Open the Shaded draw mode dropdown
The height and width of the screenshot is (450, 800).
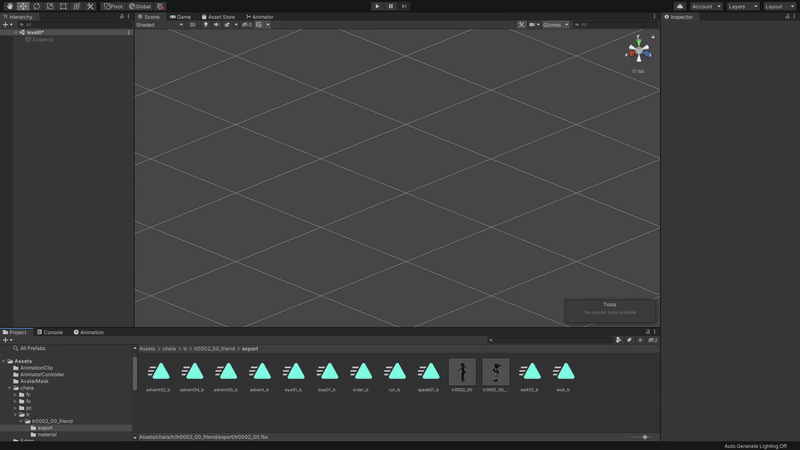click(159, 25)
